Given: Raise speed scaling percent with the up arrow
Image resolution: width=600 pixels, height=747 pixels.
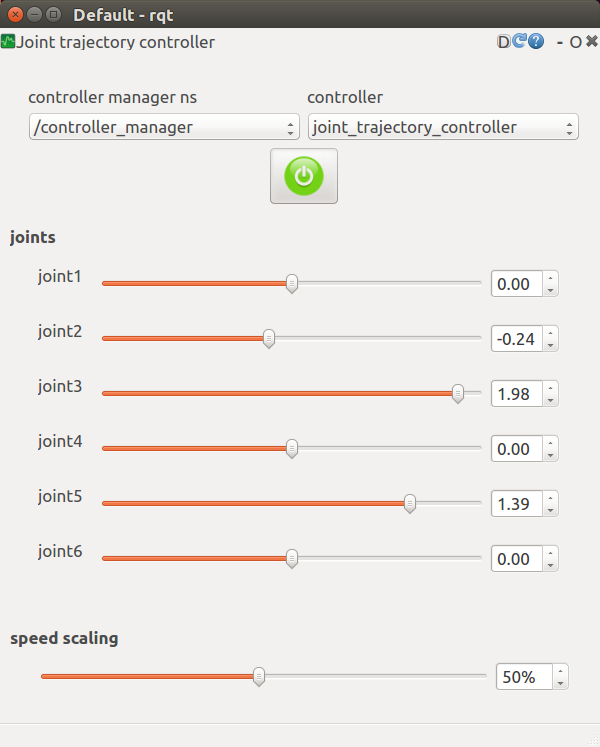Looking at the screenshot, I should pos(561,671).
